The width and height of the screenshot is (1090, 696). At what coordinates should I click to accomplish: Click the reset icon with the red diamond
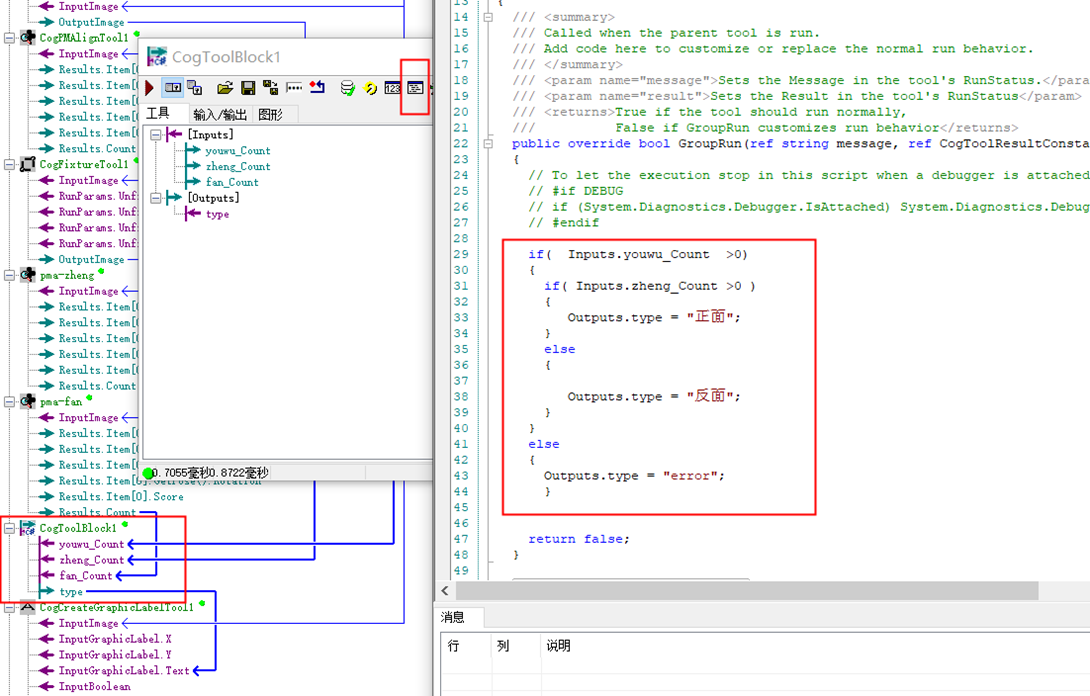(x=318, y=88)
